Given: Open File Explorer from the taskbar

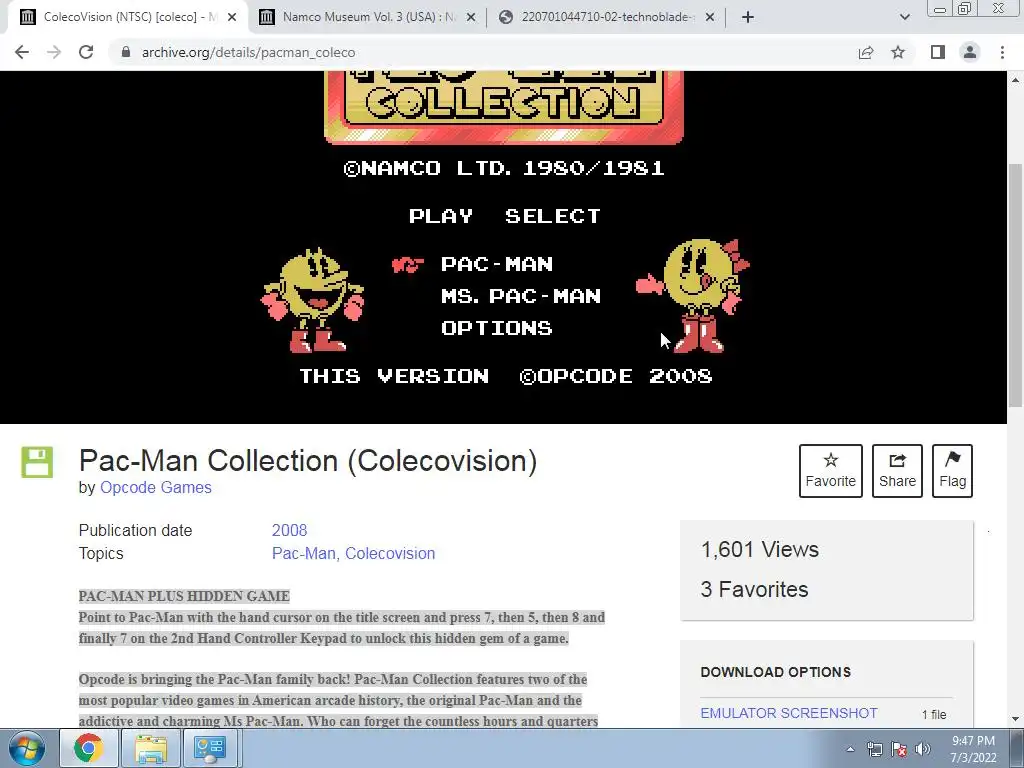Looking at the screenshot, I should click(x=151, y=748).
